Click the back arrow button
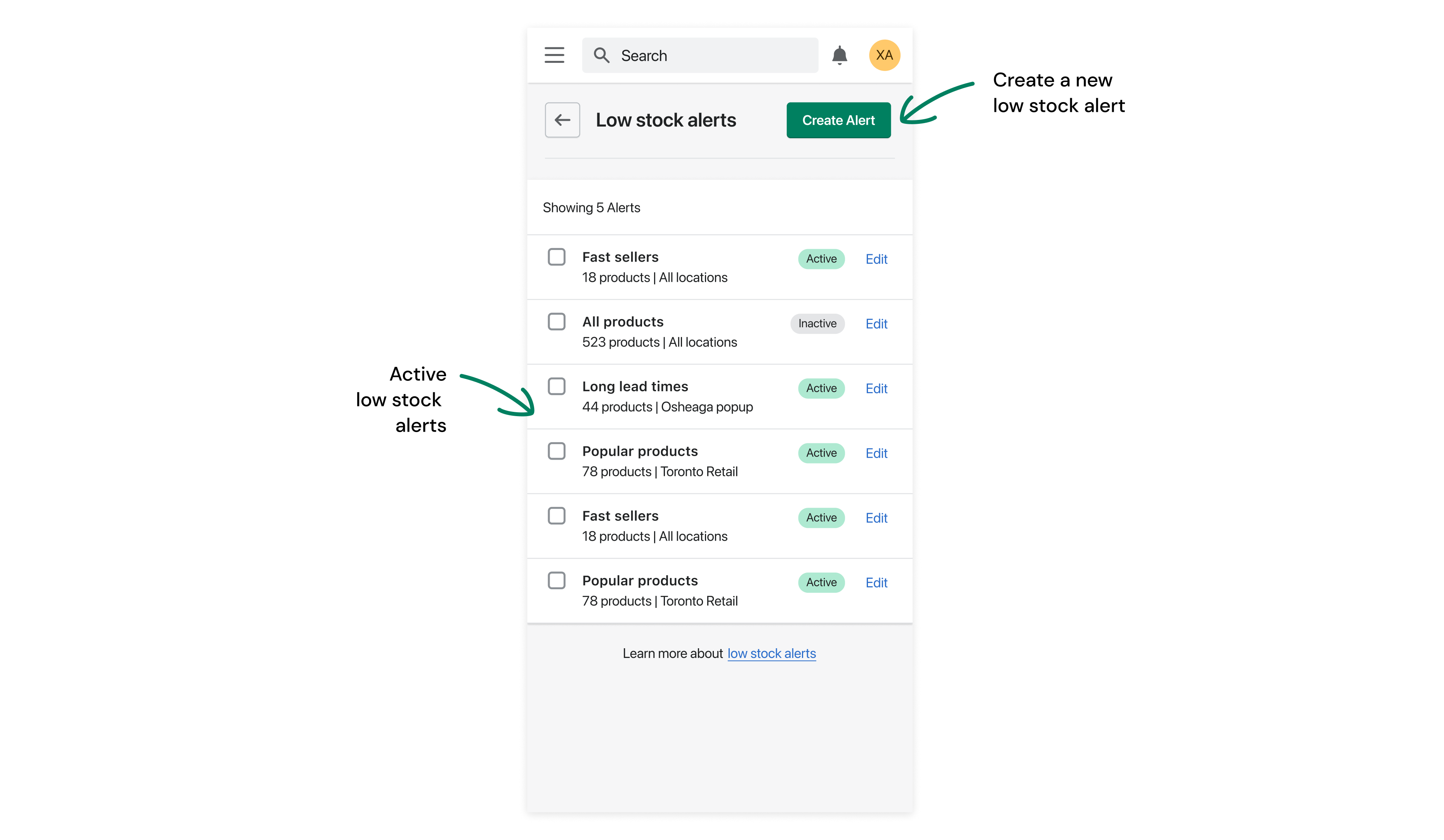 point(562,120)
